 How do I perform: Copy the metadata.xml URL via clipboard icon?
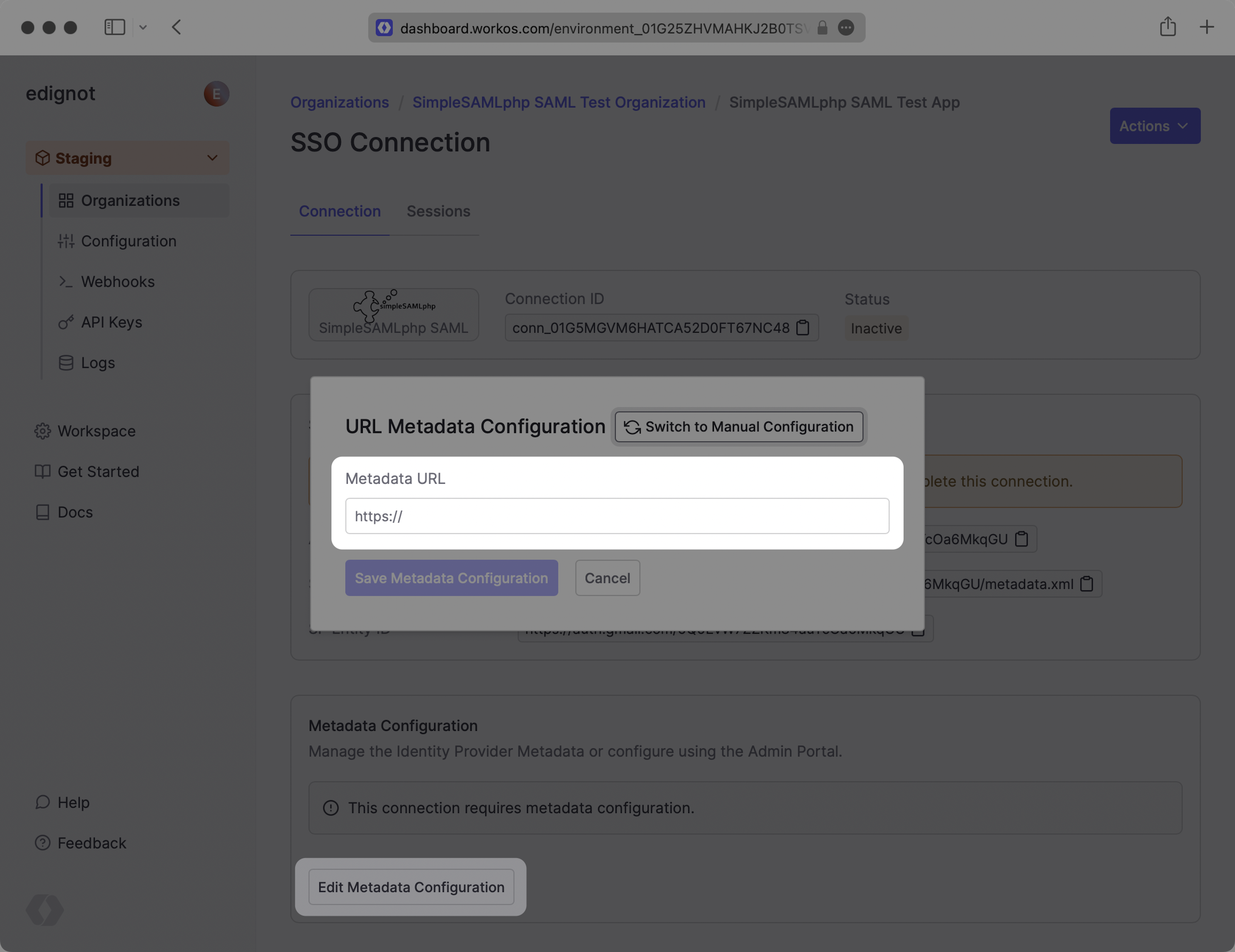tap(1086, 584)
